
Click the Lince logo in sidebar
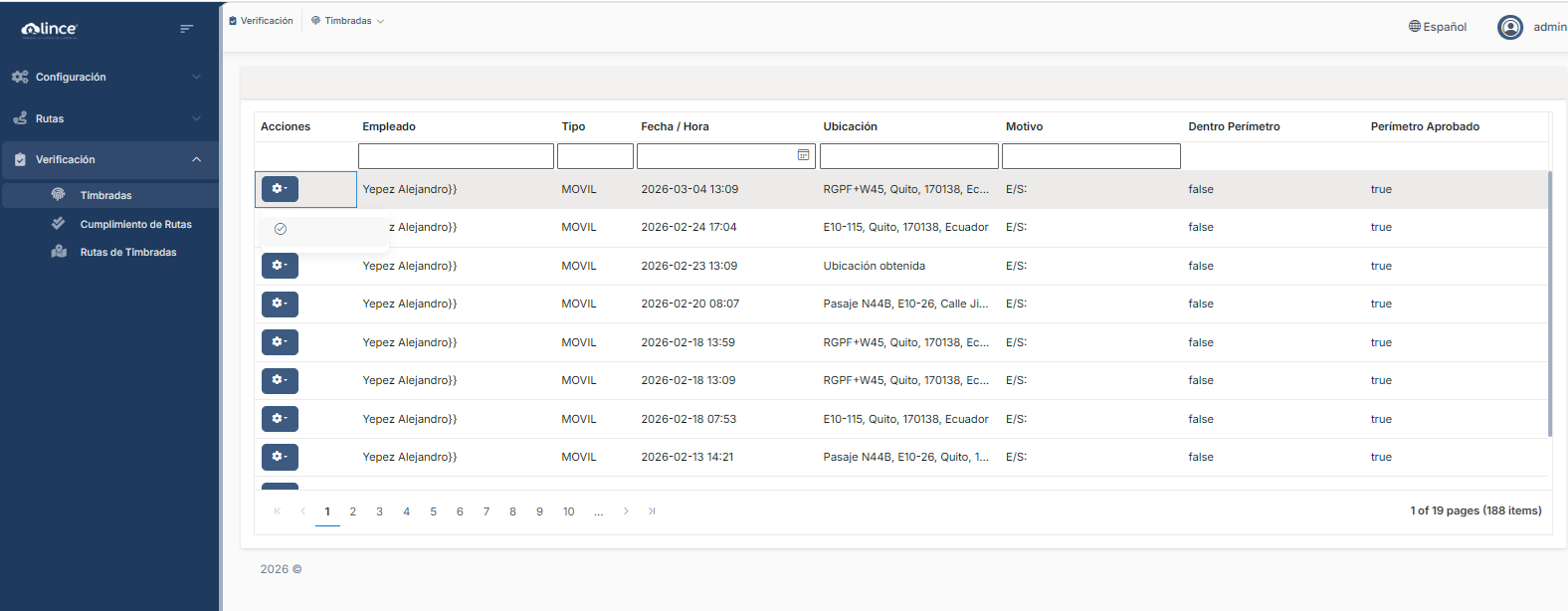[x=50, y=29]
